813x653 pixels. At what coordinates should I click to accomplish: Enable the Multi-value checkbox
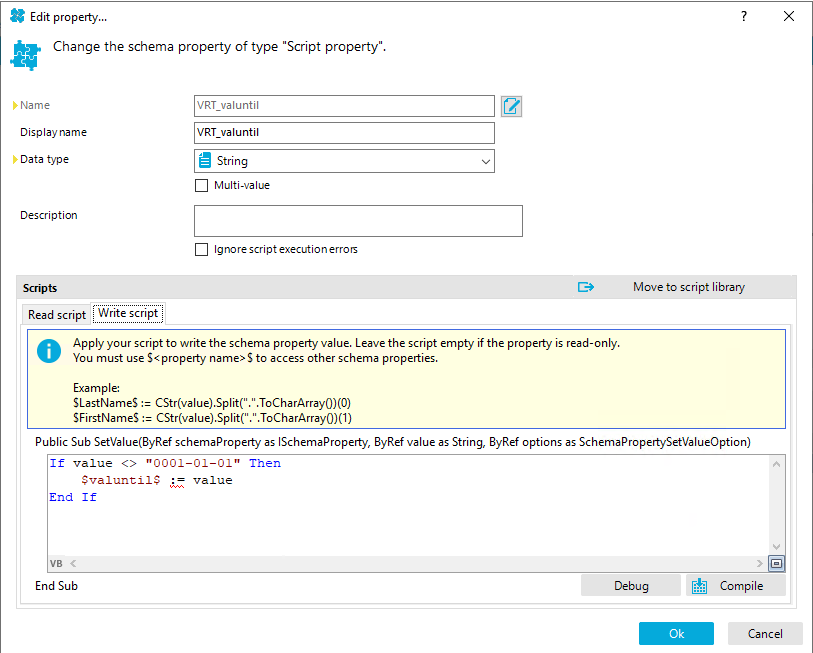[201, 185]
